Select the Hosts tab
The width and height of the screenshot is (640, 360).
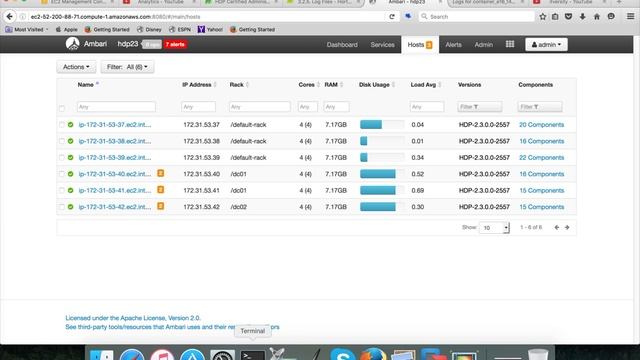point(420,44)
